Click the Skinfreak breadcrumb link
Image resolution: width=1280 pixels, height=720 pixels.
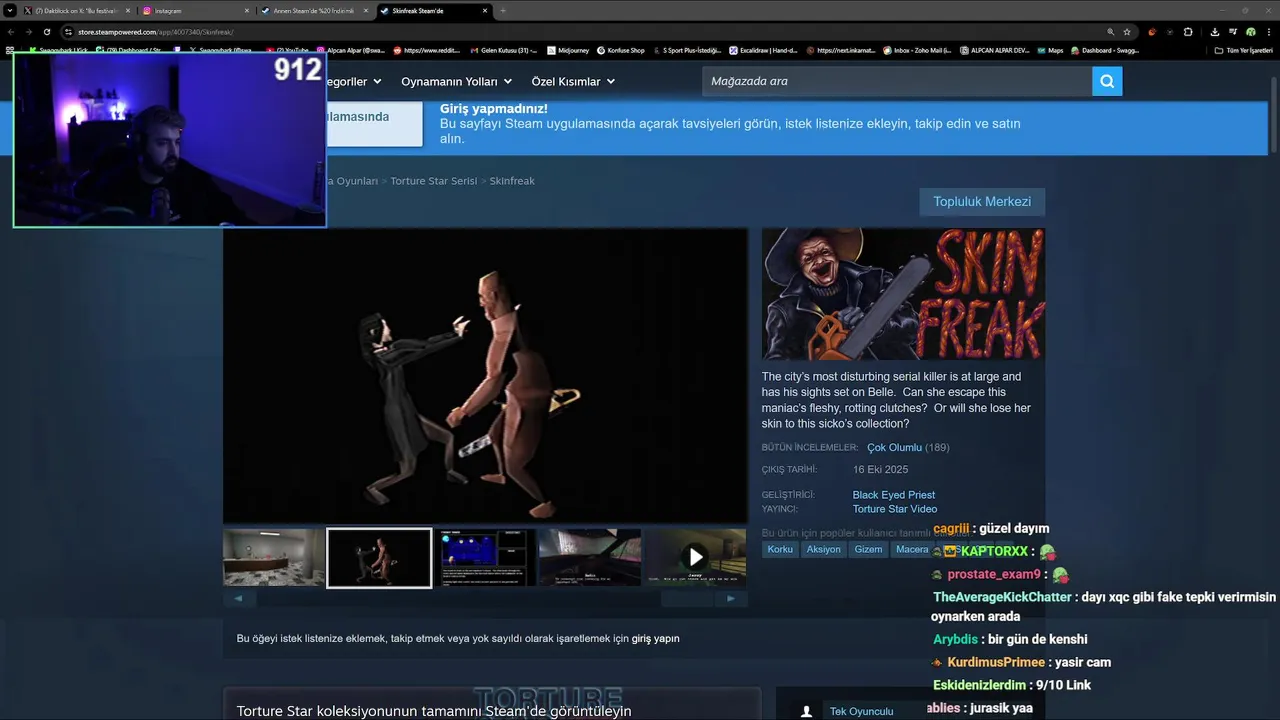click(x=512, y=181)
